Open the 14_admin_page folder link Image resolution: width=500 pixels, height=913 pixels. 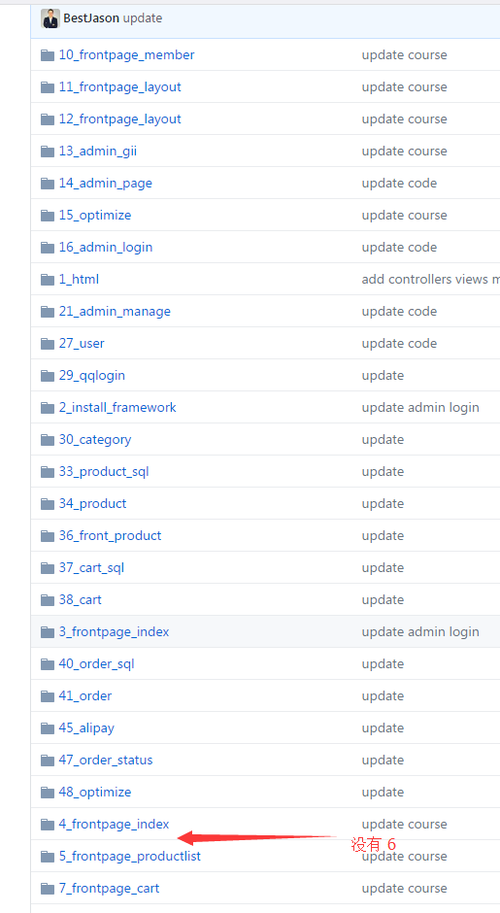105,183
